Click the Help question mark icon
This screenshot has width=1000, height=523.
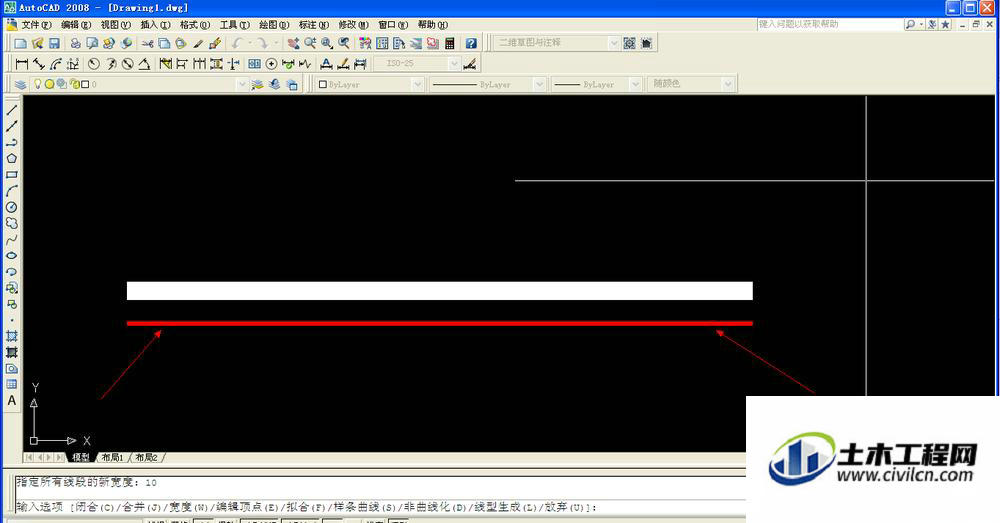(x=471, y=43)
